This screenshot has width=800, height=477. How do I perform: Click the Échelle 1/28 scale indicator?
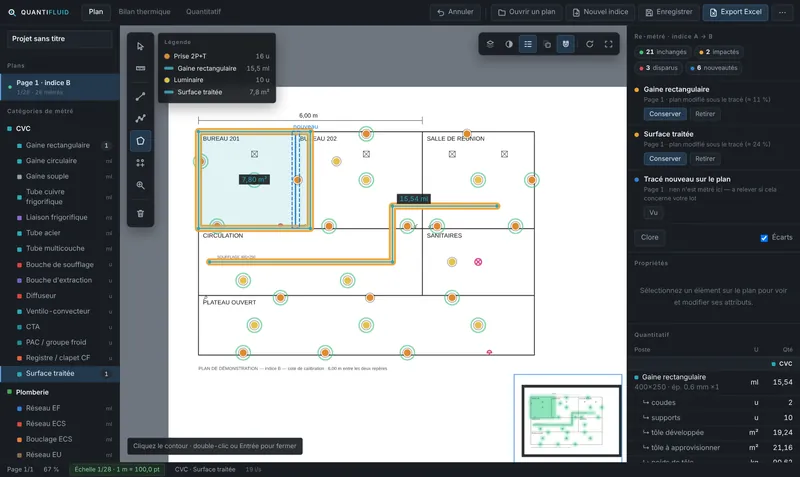117,469
